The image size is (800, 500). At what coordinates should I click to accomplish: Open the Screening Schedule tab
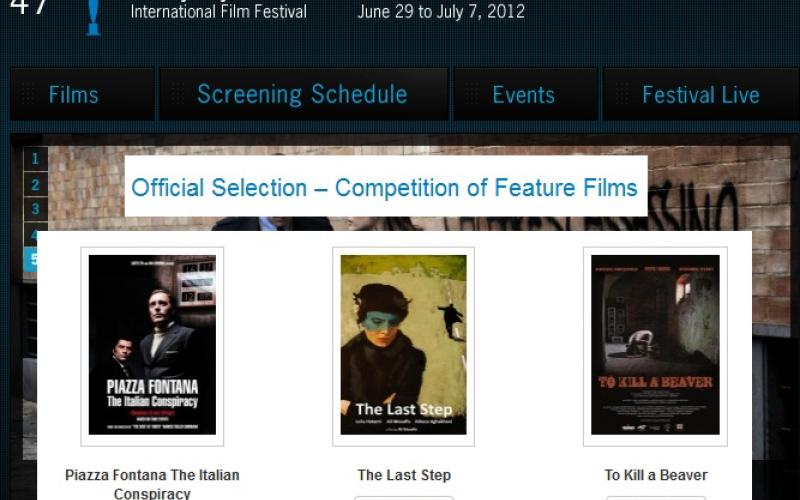[x=304, y=94]
